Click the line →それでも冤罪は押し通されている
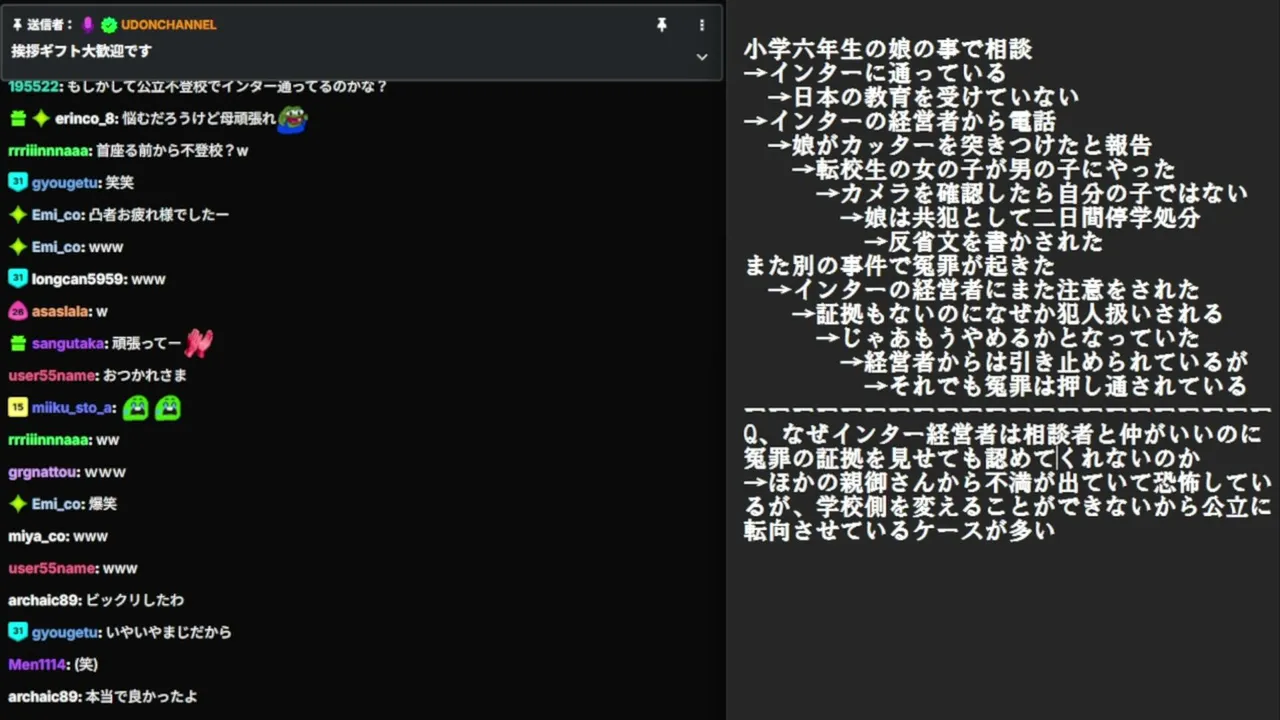Image resolution: width=1280 pixels, height=720 pixels. click(x=1055, y=386)
